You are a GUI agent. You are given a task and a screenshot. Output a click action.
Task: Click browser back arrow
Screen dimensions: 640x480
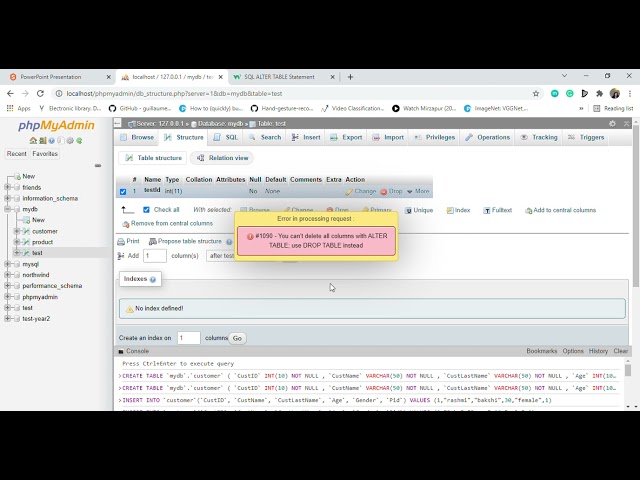pos(10,93)
